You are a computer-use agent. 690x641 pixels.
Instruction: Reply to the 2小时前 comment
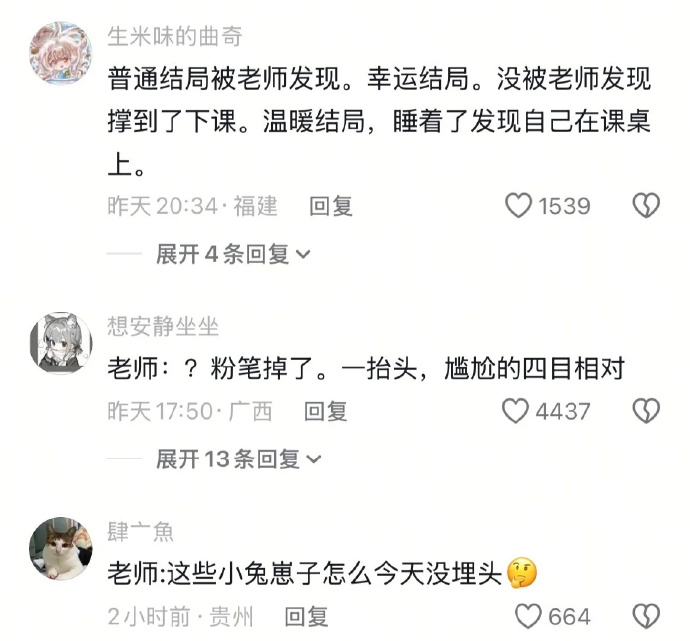307,616
